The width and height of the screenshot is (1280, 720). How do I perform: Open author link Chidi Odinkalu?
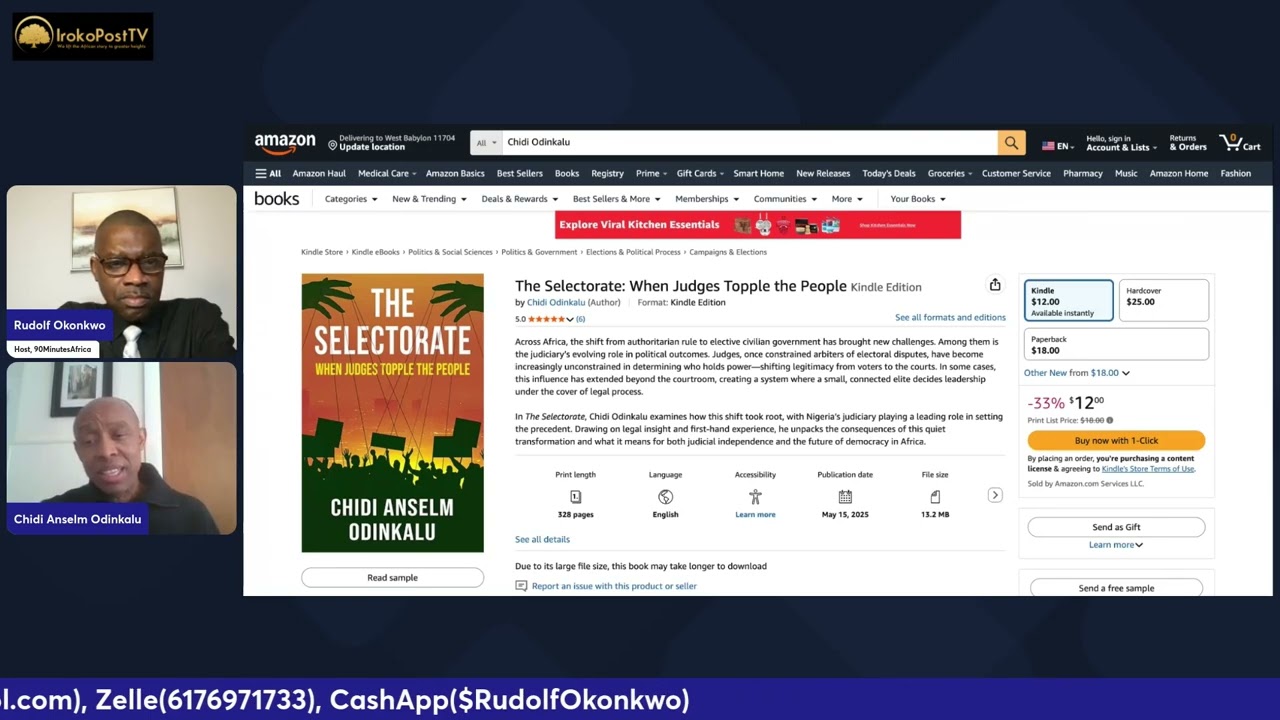[x=557, y=302]
